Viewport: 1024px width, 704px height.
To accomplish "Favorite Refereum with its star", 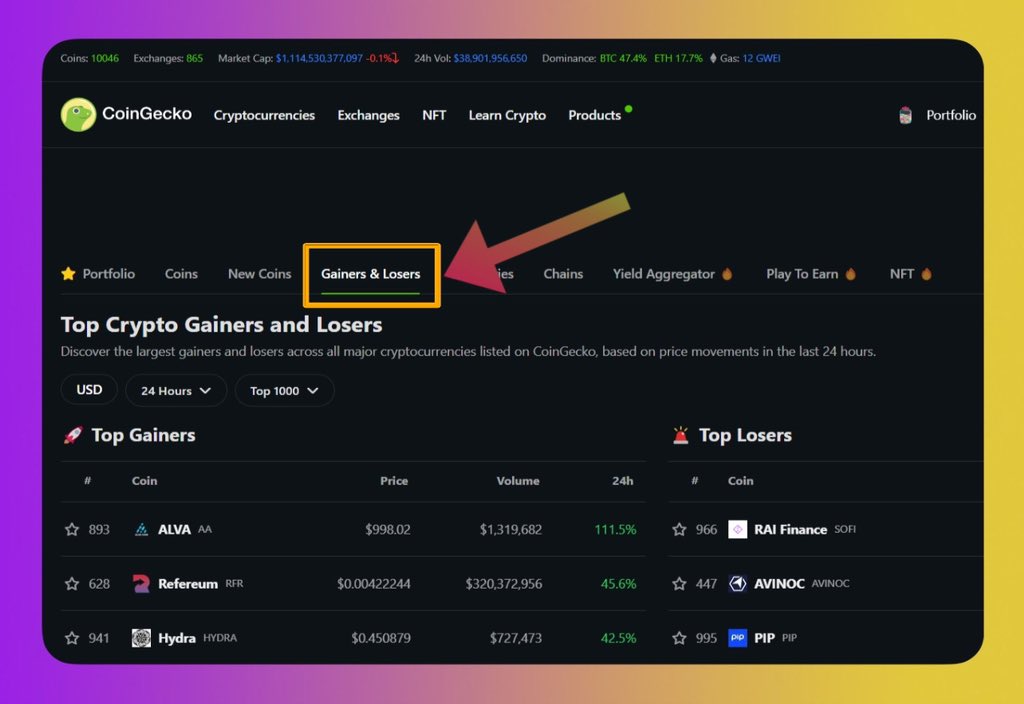I will (x=72, y=583).
